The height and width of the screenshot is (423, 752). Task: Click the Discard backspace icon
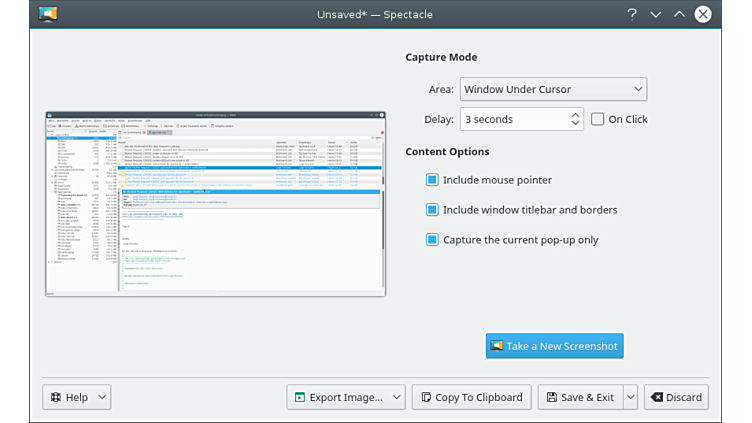[x=656, y=397]
